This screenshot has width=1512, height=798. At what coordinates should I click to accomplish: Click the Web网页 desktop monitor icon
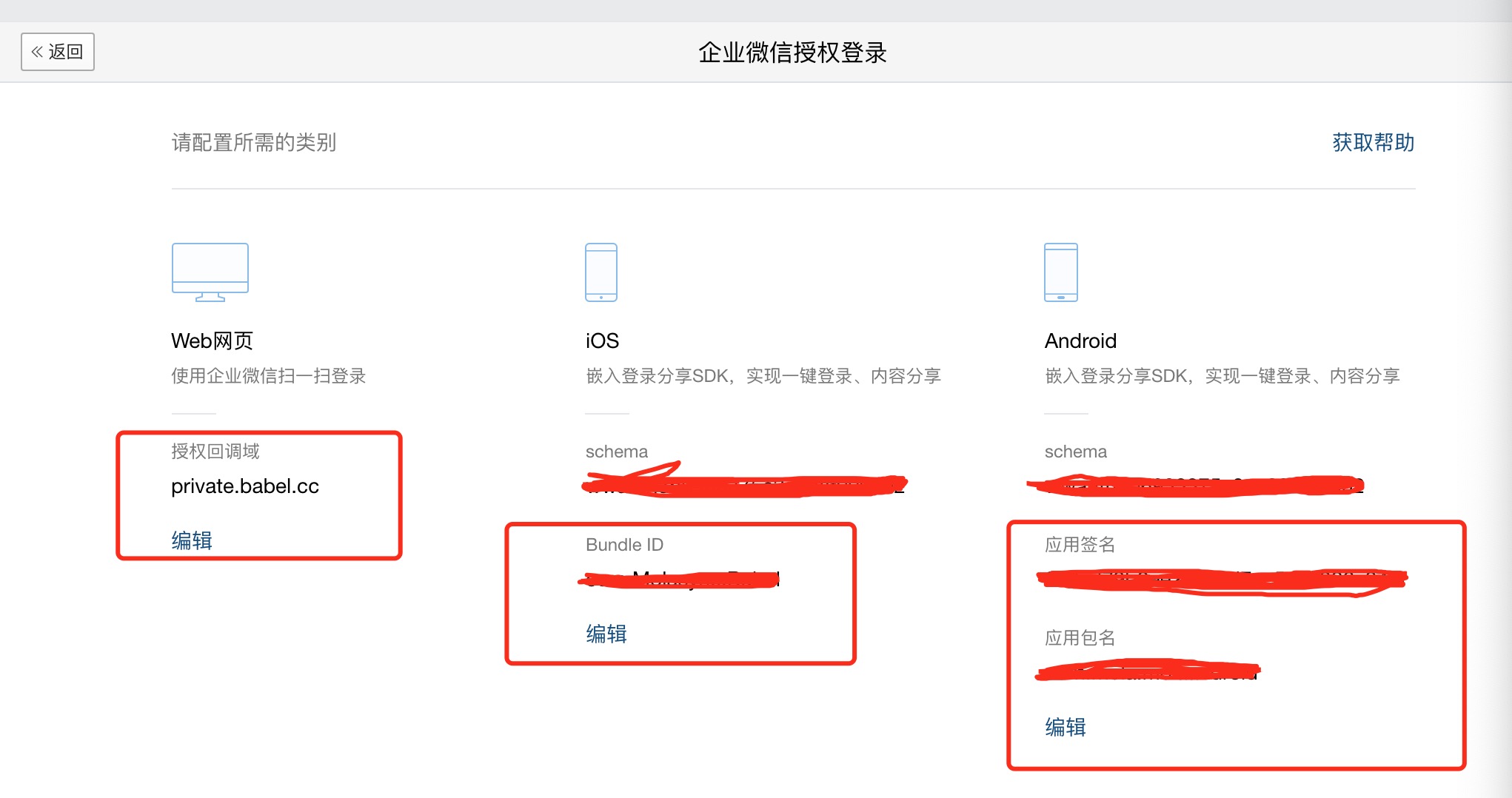[x=210, y=272]
